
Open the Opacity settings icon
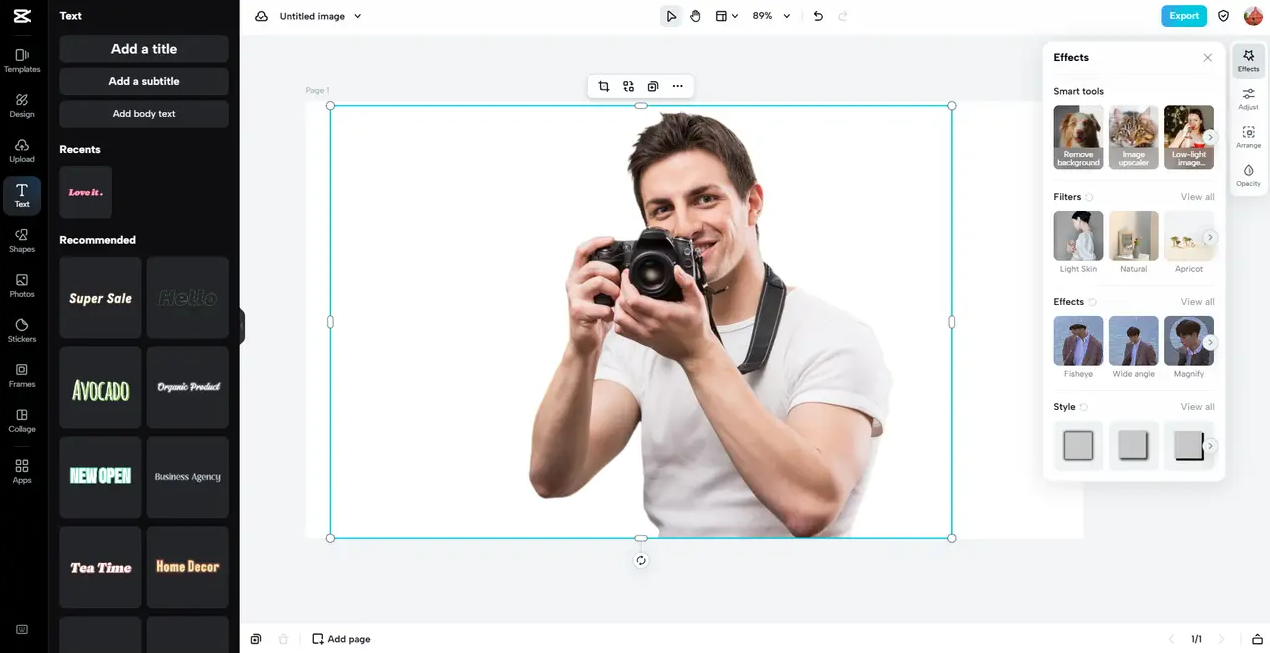tap(1248, 175)
